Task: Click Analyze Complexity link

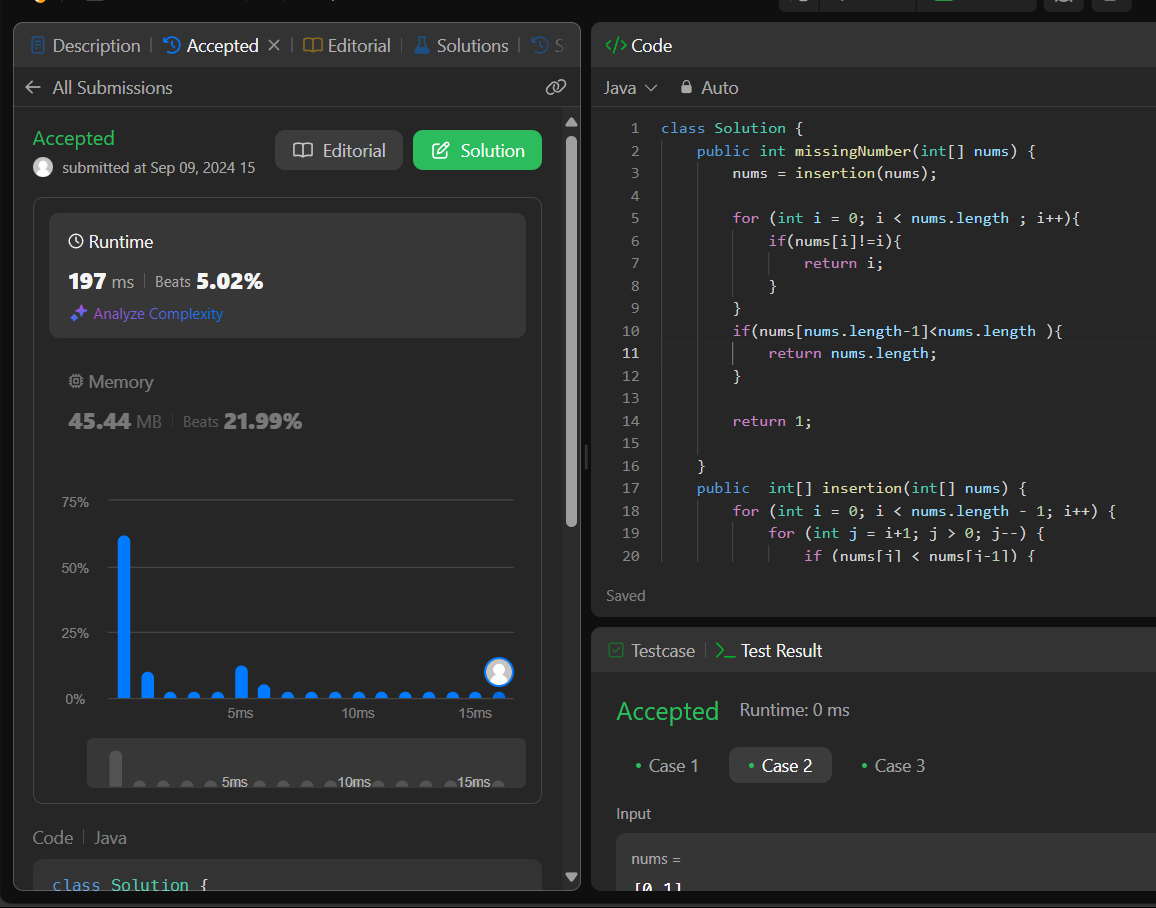Action: click(x=158, y=314)
